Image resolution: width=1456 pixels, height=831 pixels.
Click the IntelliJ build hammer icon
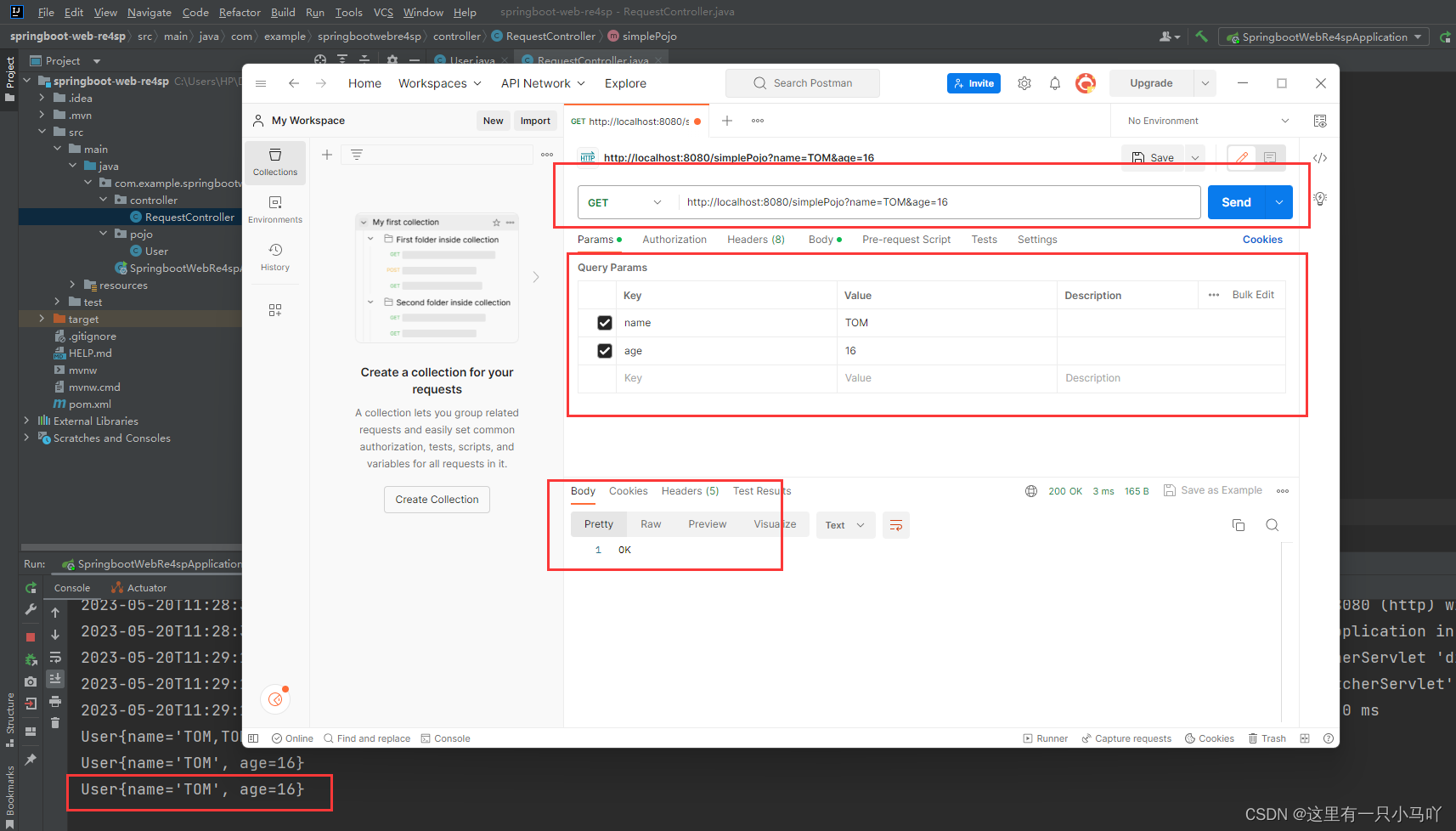point(1201,37)
